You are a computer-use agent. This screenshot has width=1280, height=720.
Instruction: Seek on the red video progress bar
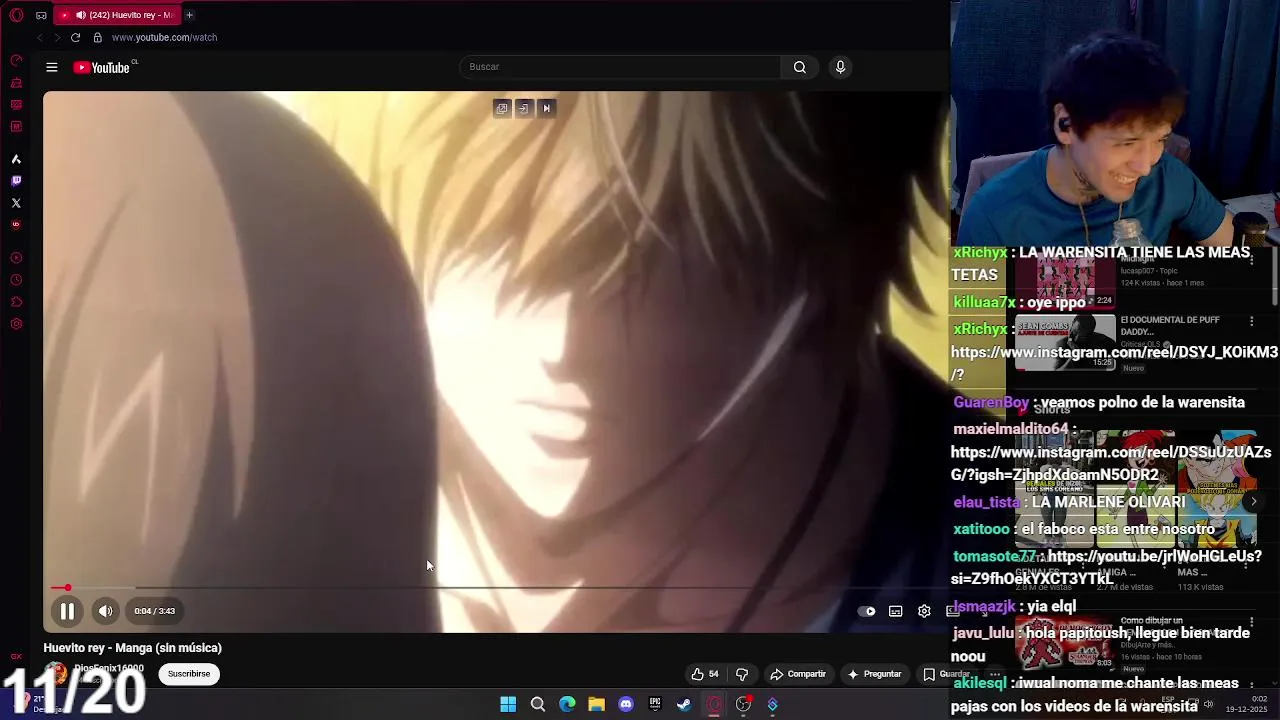pos(500,588)
